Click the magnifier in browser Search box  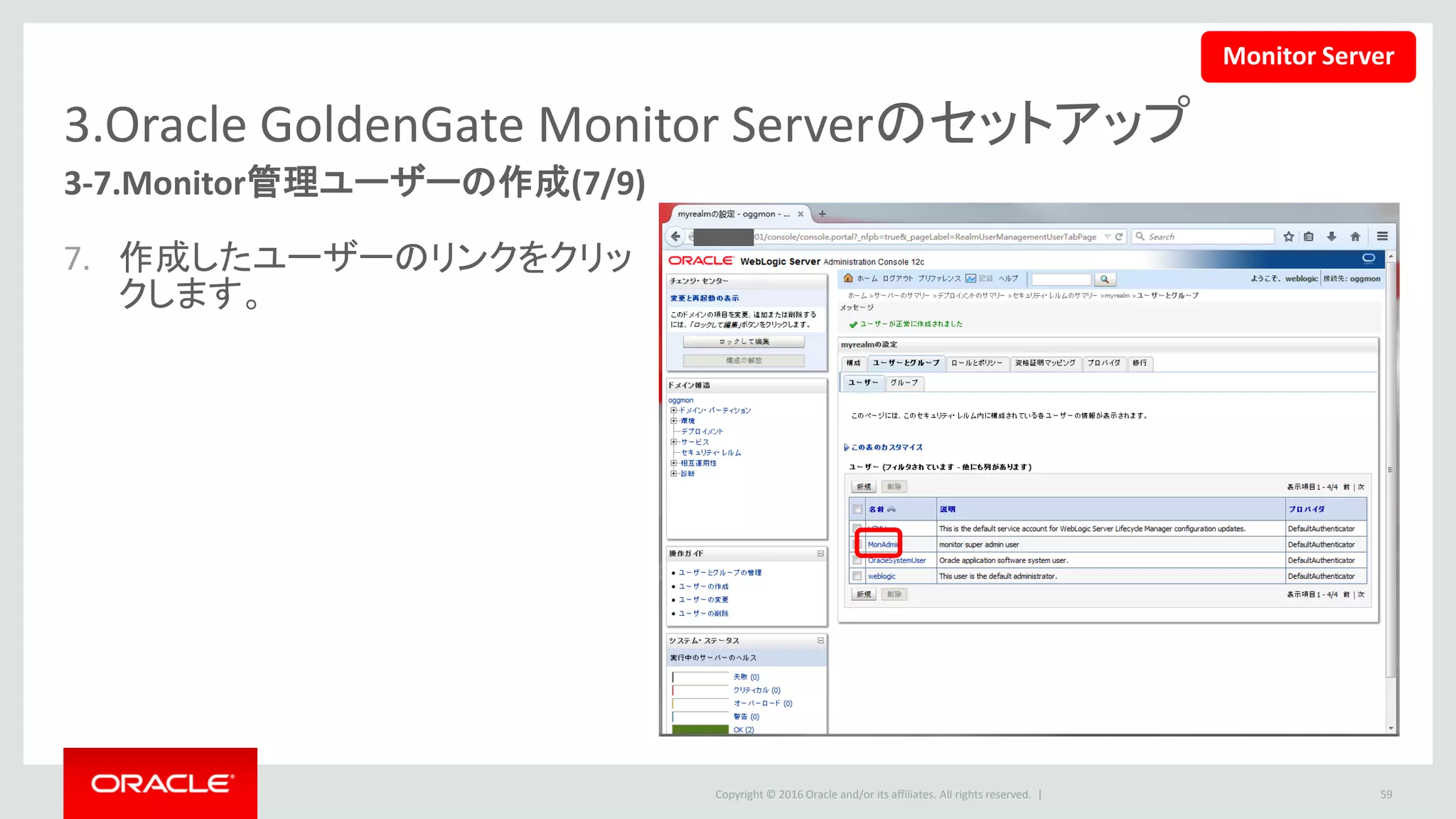[x=1140, y=237]
